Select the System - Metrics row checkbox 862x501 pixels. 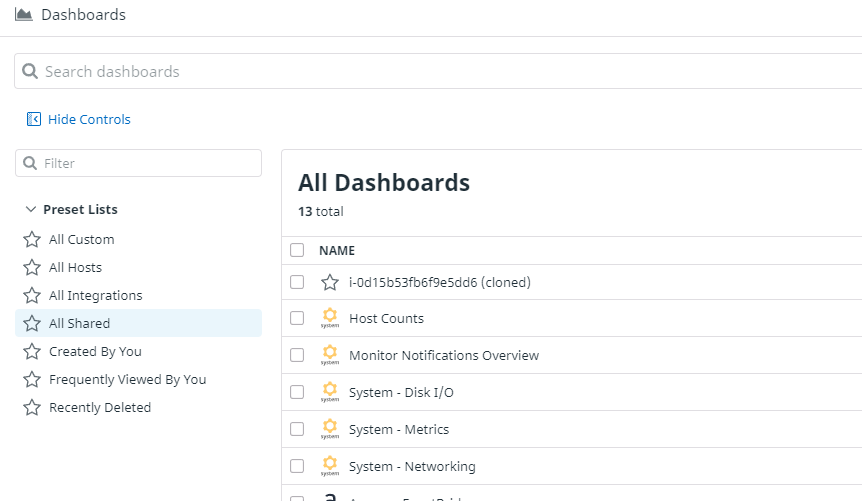point(297,429)
